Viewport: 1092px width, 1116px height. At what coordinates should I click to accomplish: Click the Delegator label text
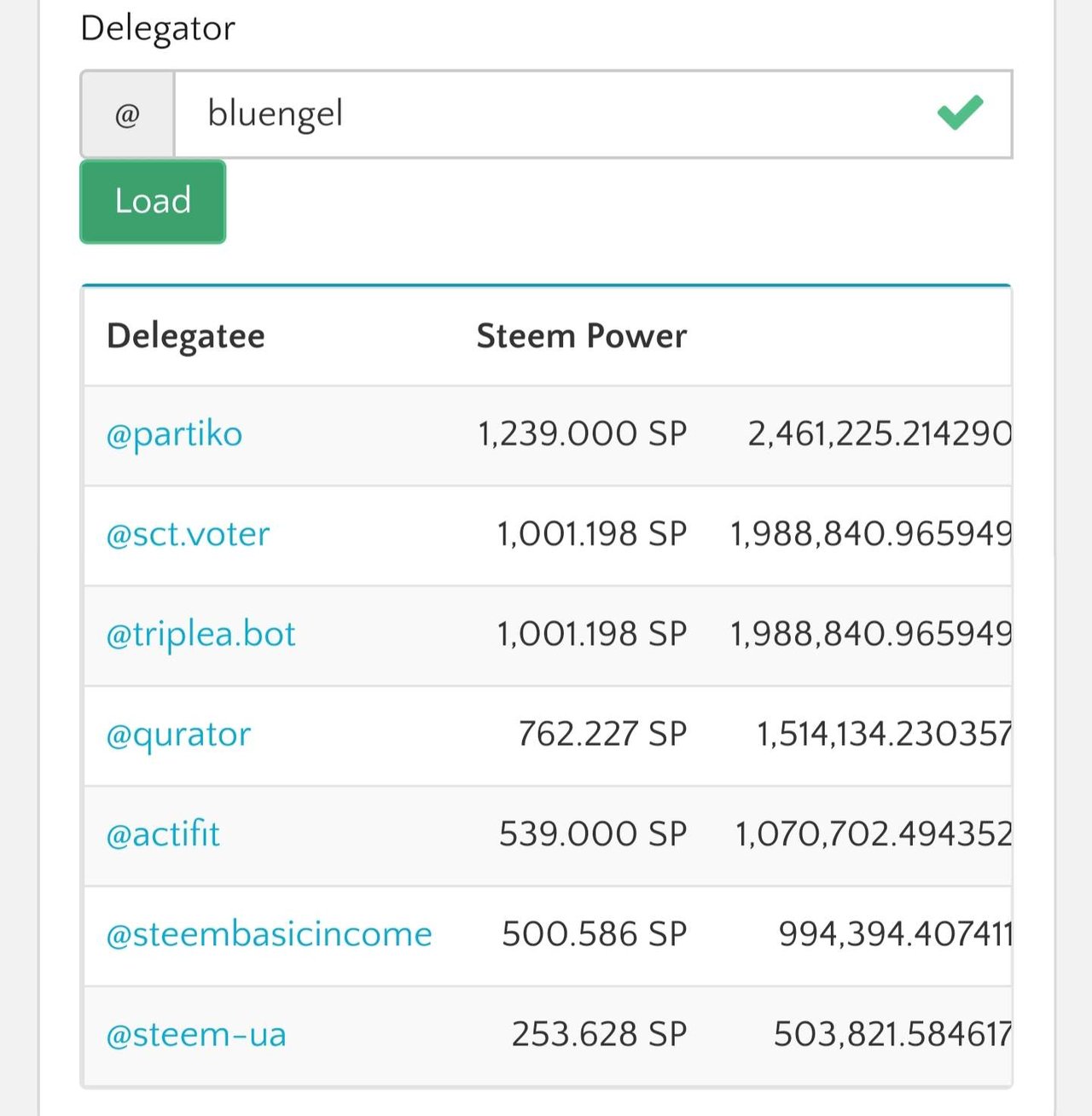click(x=158, y=28)
